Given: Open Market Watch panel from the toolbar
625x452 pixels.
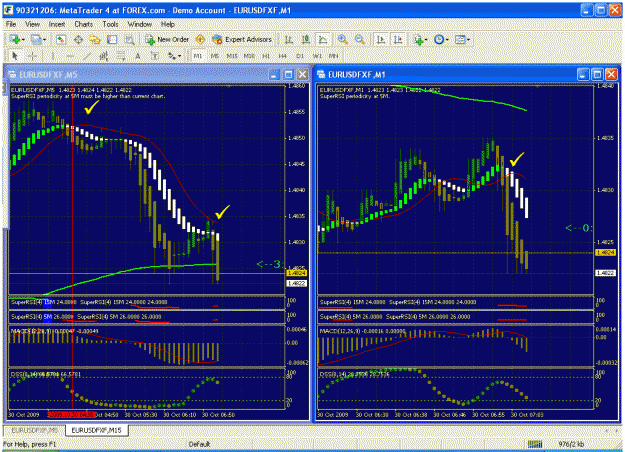Looking at the screenshot, I should 61,39.
